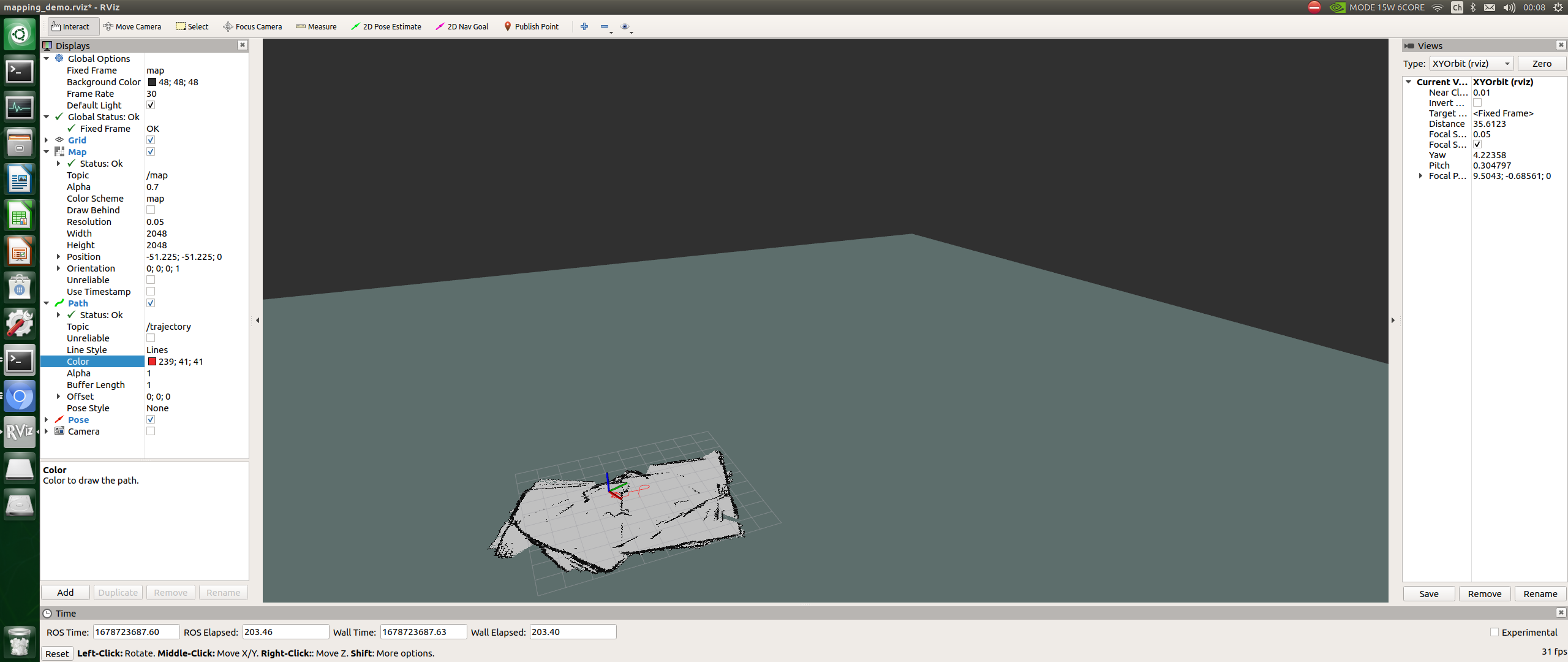Viewport: 1568px width, 662px height.
Task: Choose the 2D Nav Goal tool
Action: (x=462, y=26)
